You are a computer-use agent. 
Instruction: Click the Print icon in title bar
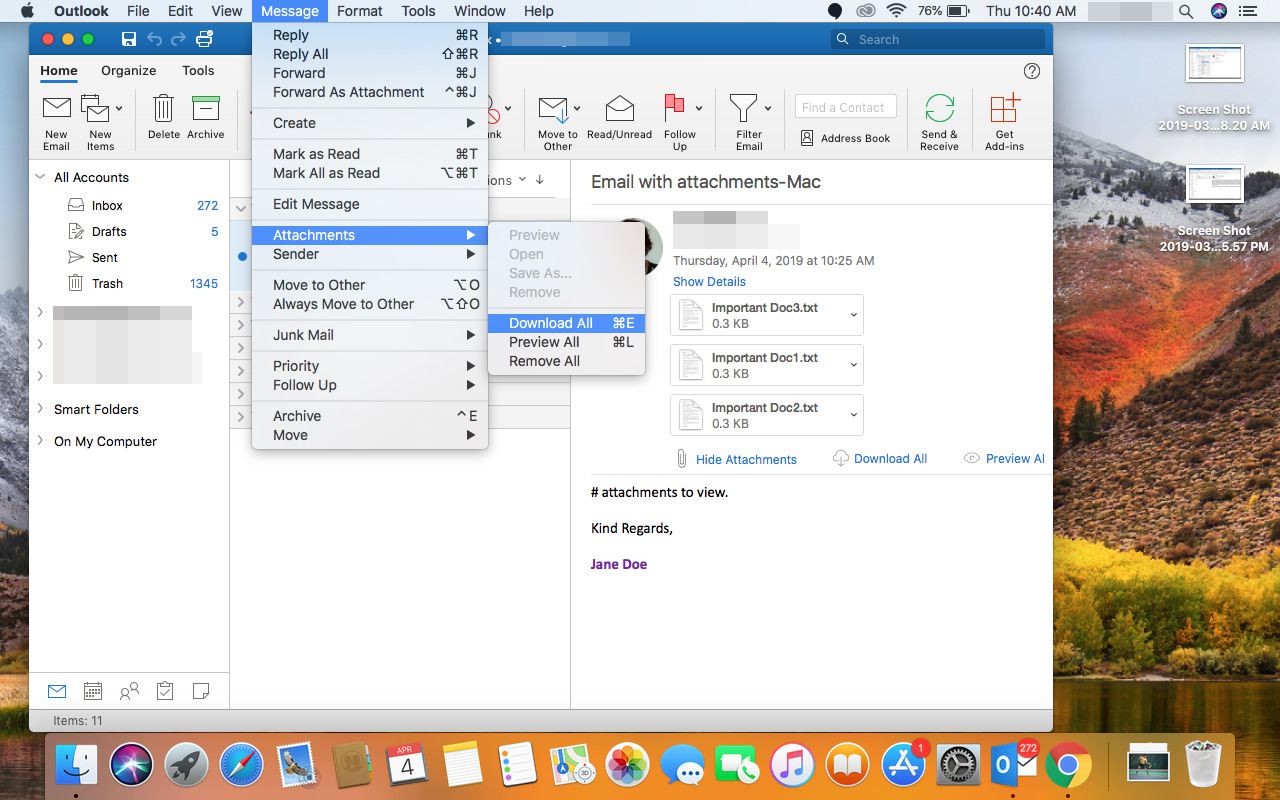pos(205,39)
